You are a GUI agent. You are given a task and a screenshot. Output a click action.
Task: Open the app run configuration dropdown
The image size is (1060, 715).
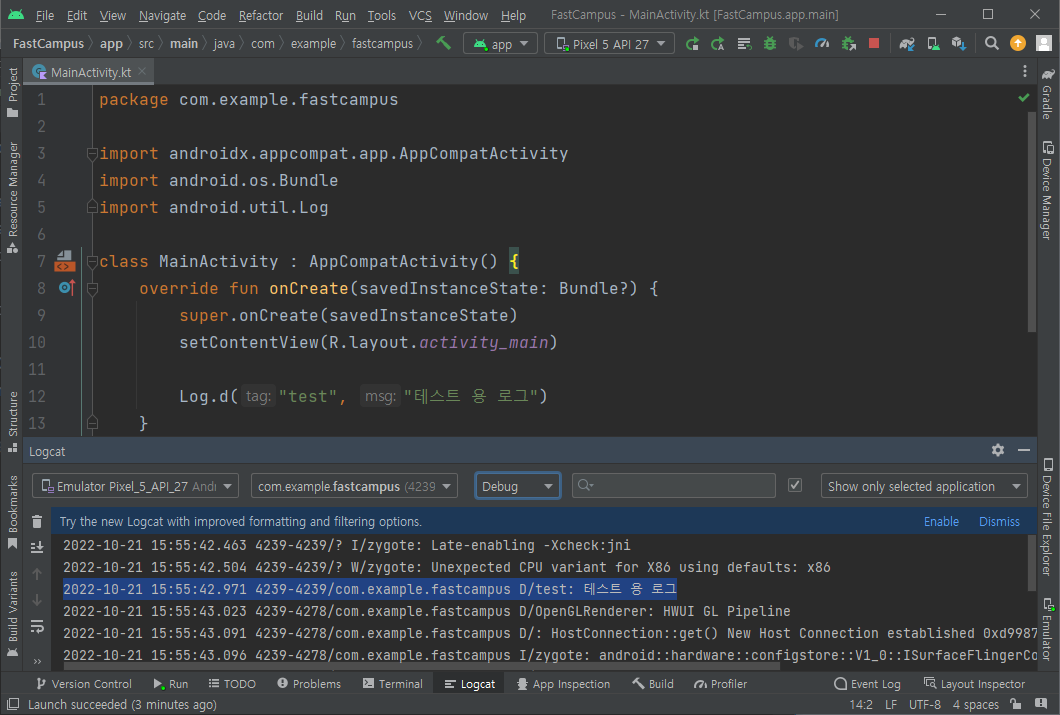(x=500, y=44)
